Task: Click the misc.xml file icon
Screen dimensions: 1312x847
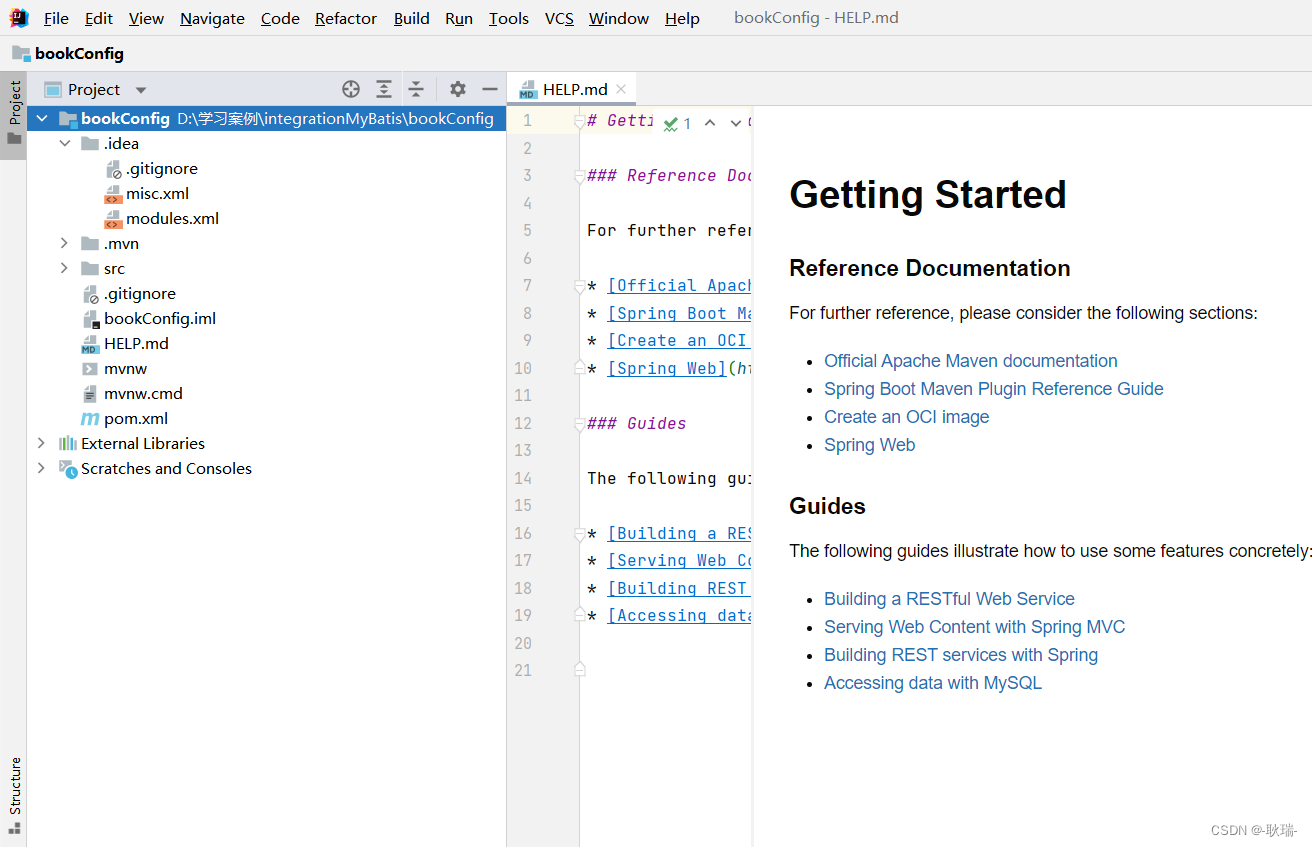Action: click(113, 194)
